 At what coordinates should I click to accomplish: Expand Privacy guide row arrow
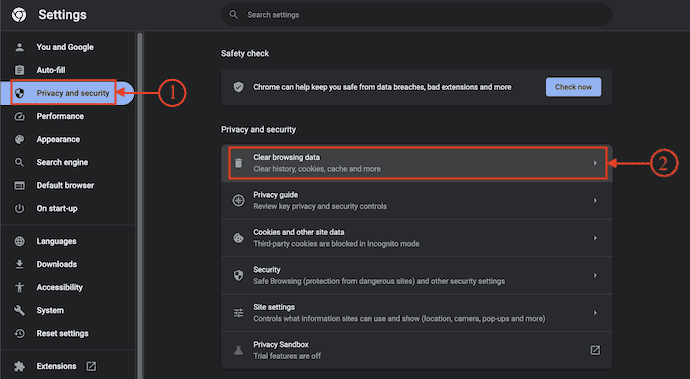point(595,200)
